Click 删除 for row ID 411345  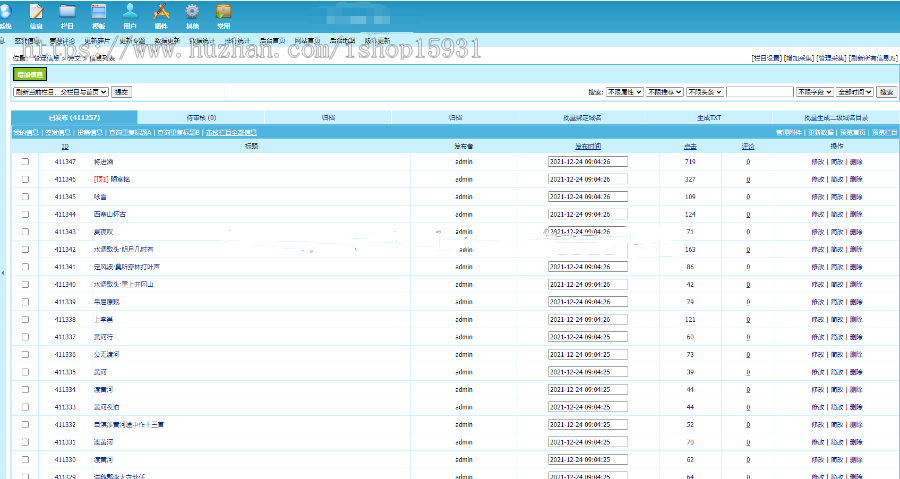click(856, 197)
